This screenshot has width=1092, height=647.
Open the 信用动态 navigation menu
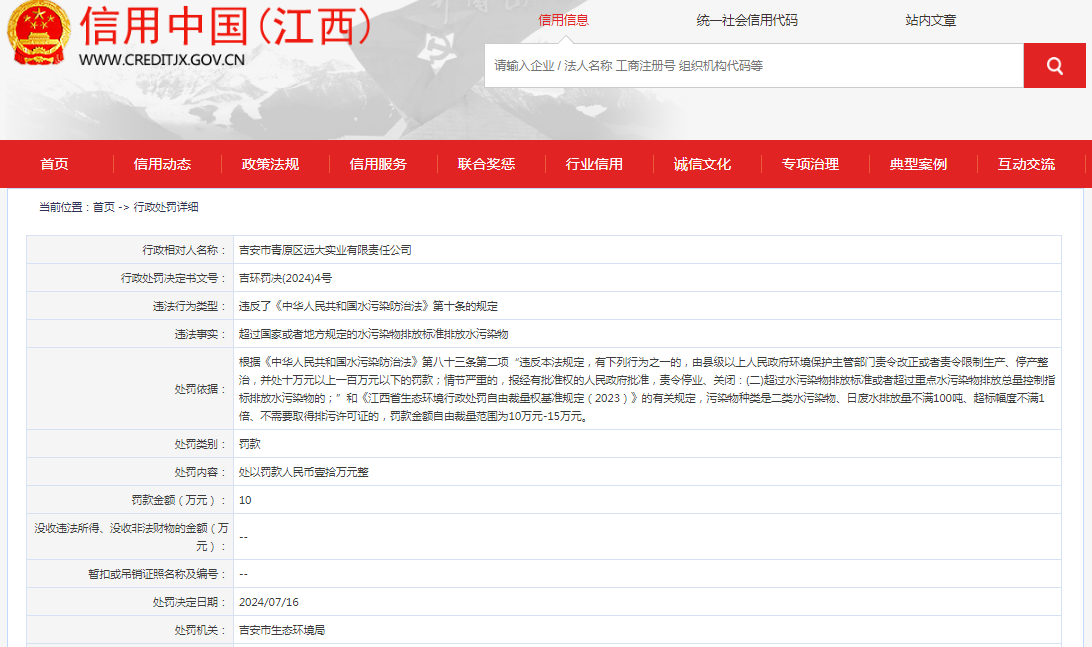162,164
